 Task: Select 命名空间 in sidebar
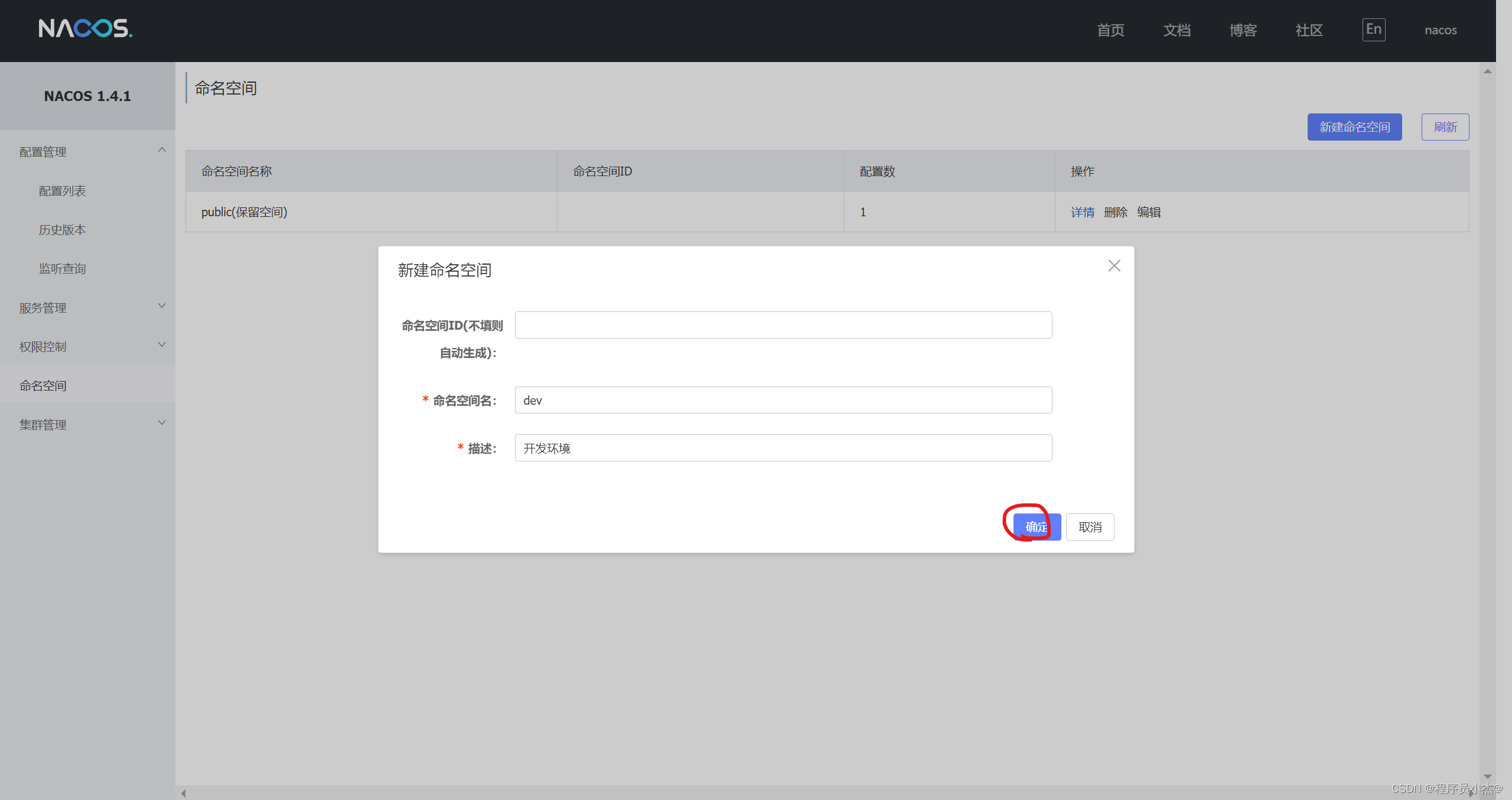click(87, 385)
